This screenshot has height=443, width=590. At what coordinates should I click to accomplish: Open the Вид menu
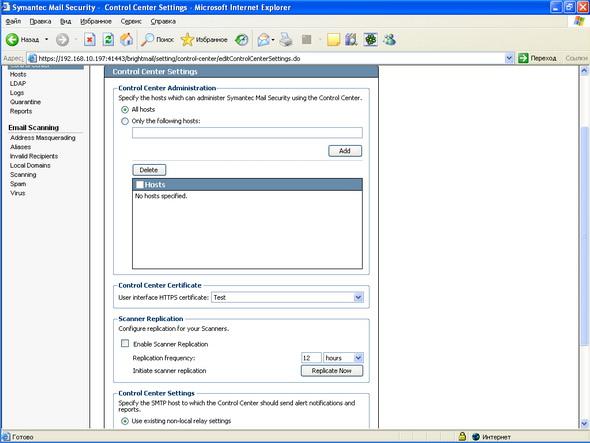click(65, 21)
